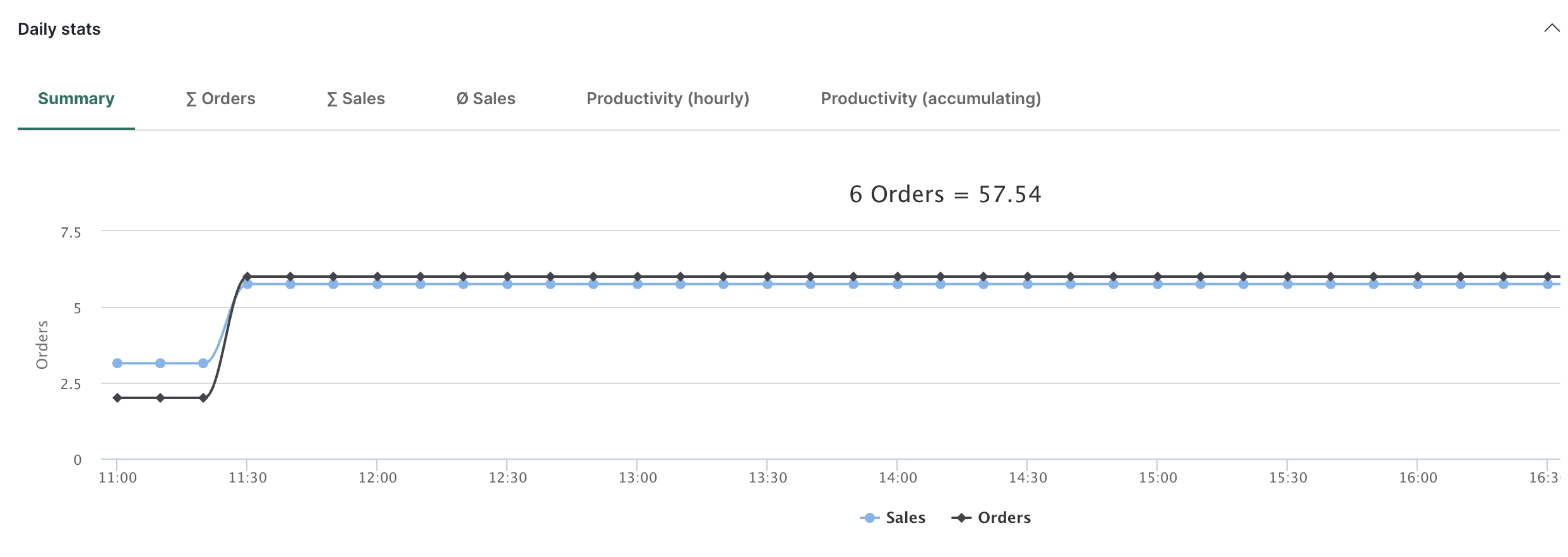This screenshot has width=1568, height=557.
Task: Click the blue Sales legend marker icon
Action: tap(869, 518)
